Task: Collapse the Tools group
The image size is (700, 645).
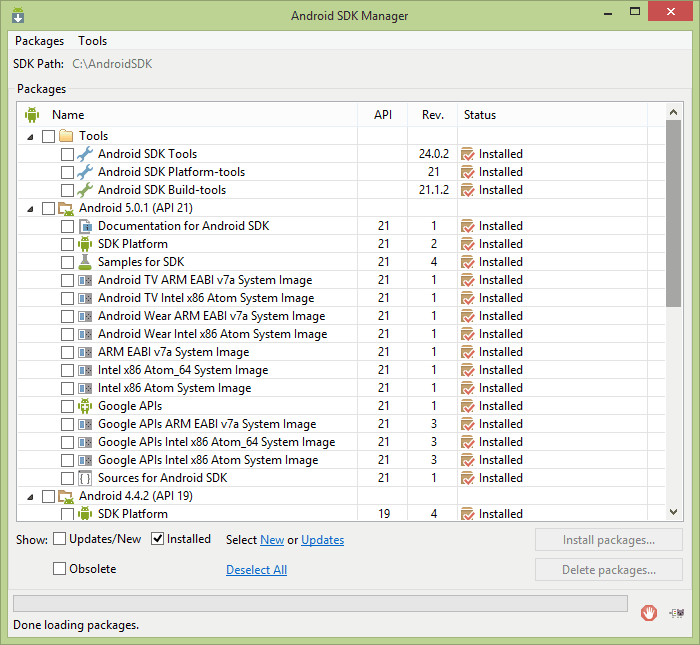Action: click(30, 137)
